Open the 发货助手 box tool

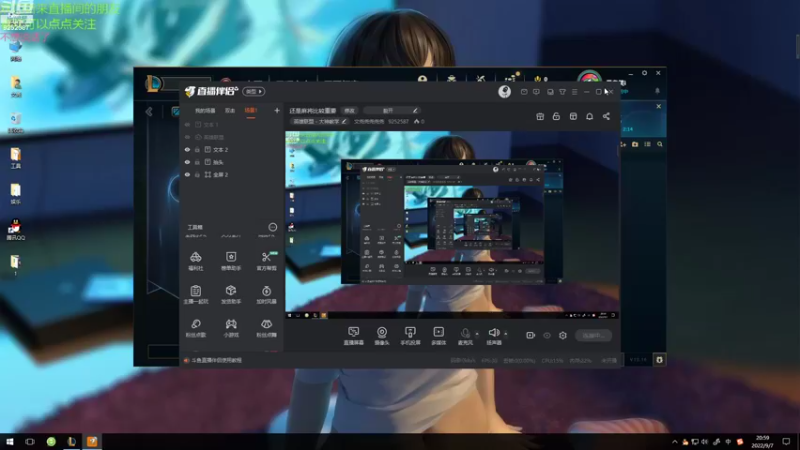coord(231,294)
